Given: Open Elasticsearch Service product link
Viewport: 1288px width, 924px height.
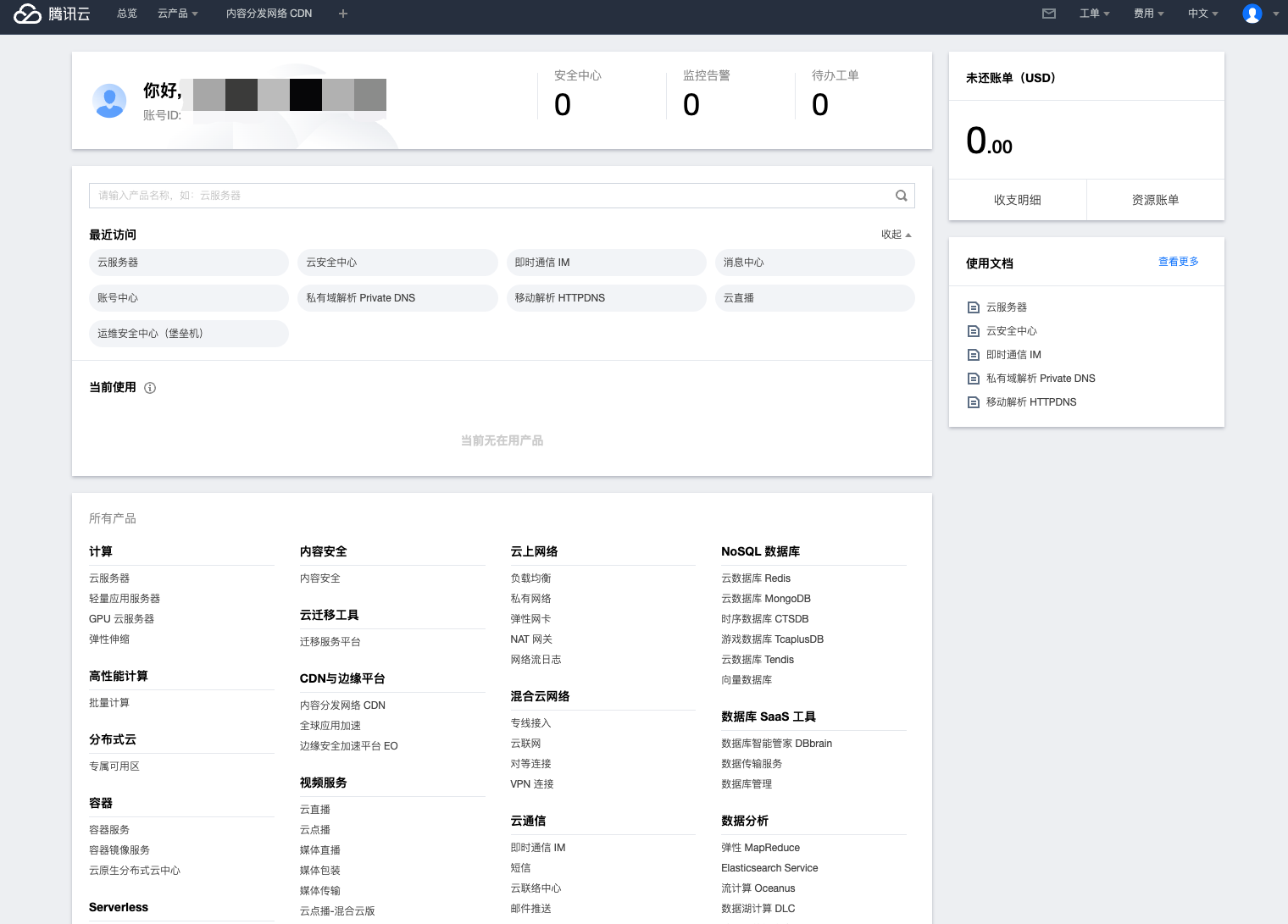Looking at the screenshot, I should [770, 868].
